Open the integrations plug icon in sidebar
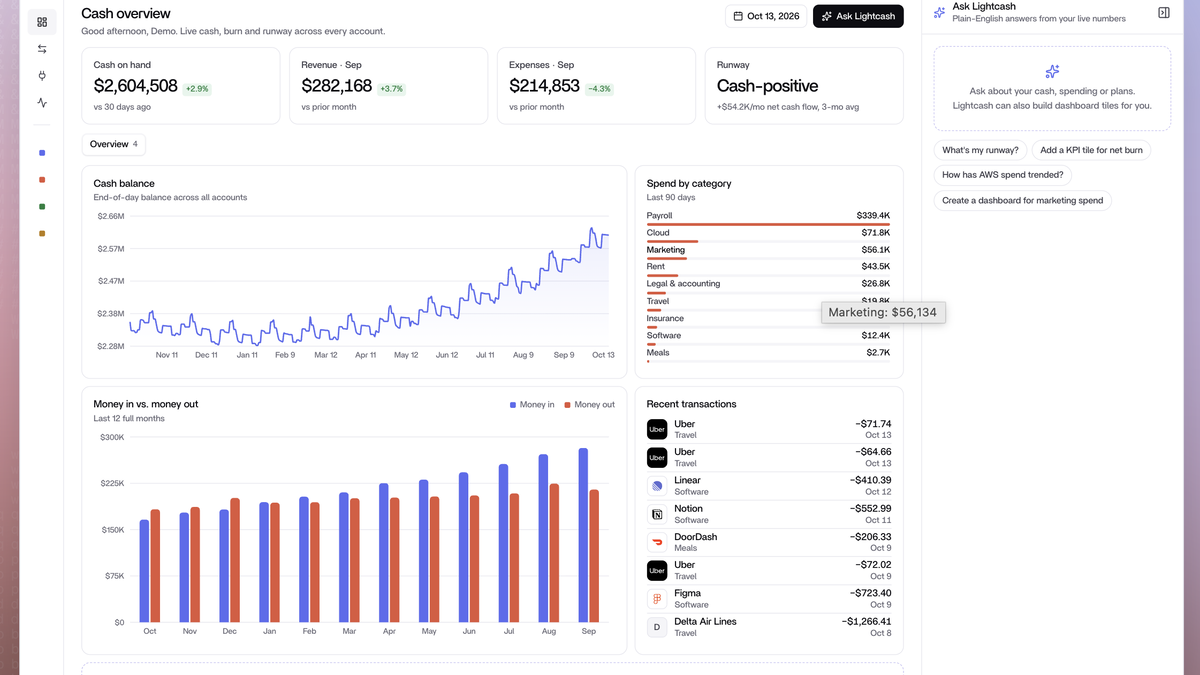The width and height of the screenshot is (1200, 675). [x=42, y=76]
